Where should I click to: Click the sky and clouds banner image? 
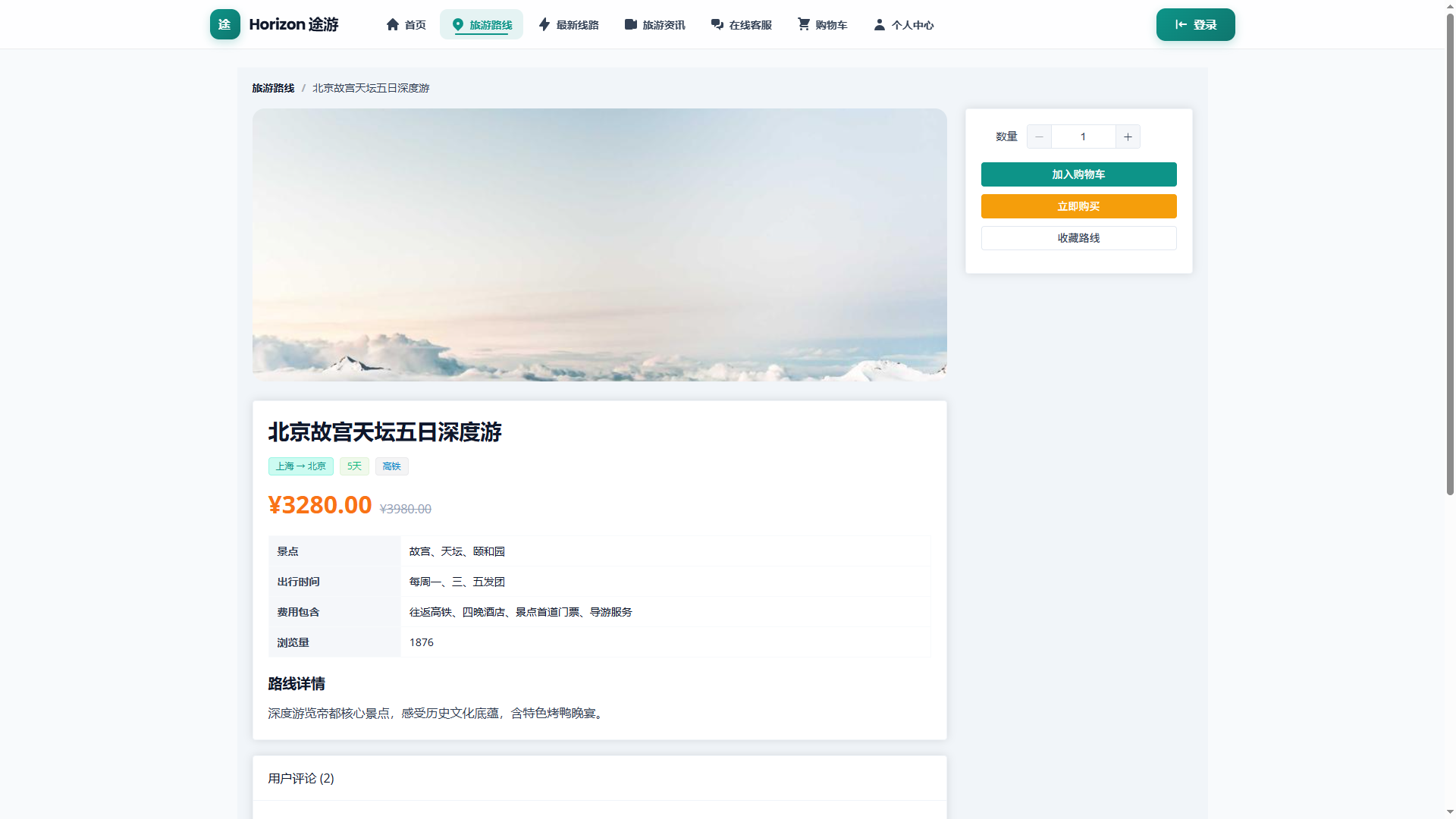599,244
